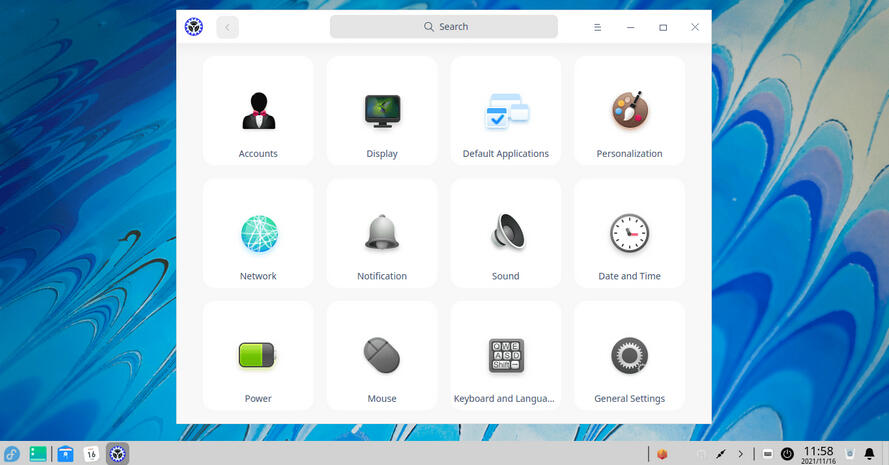Open the Accounts settings

coord(258,111)
